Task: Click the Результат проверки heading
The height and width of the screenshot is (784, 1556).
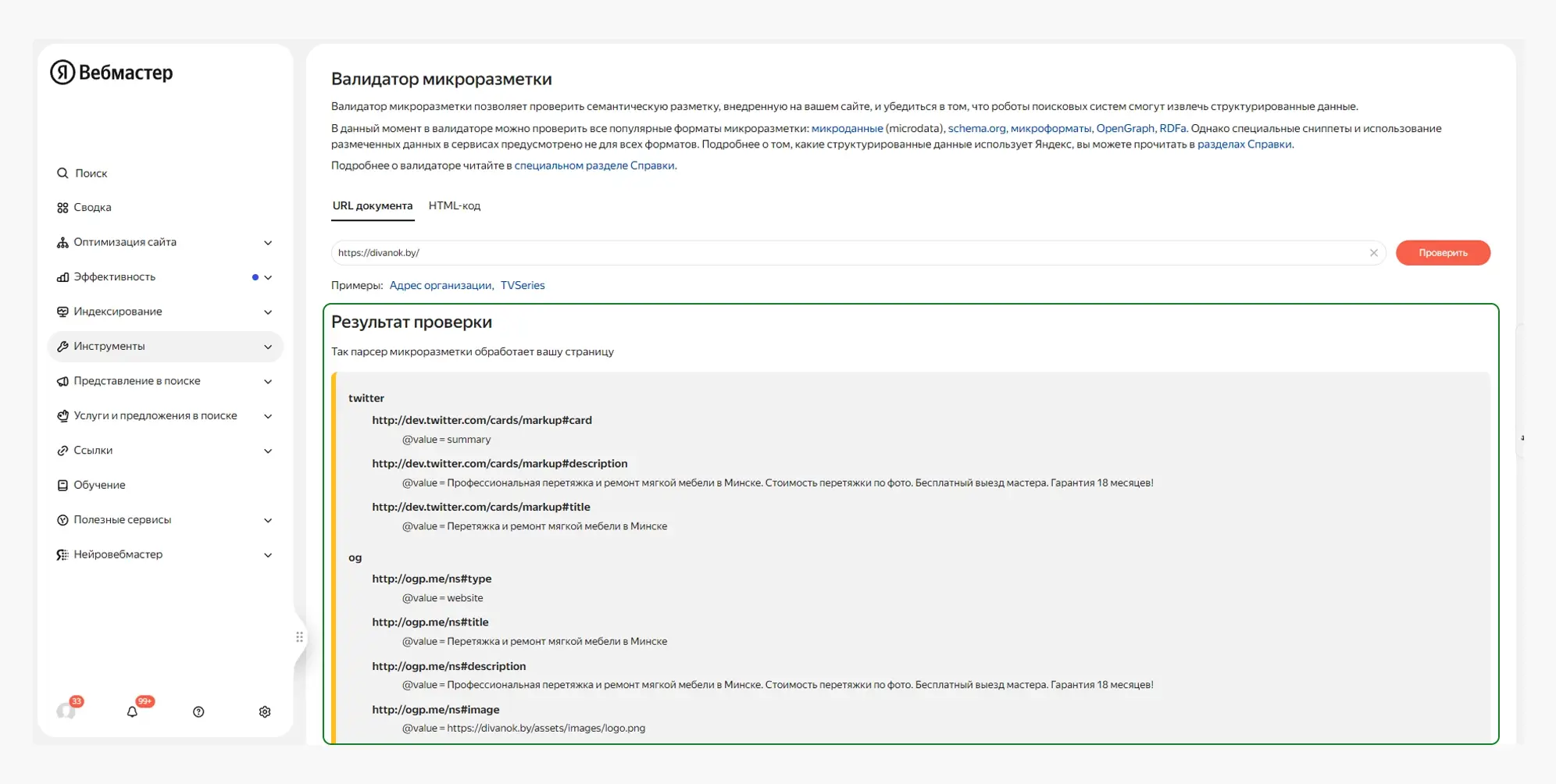Action: pyautogui.click(x=412, y=322)
